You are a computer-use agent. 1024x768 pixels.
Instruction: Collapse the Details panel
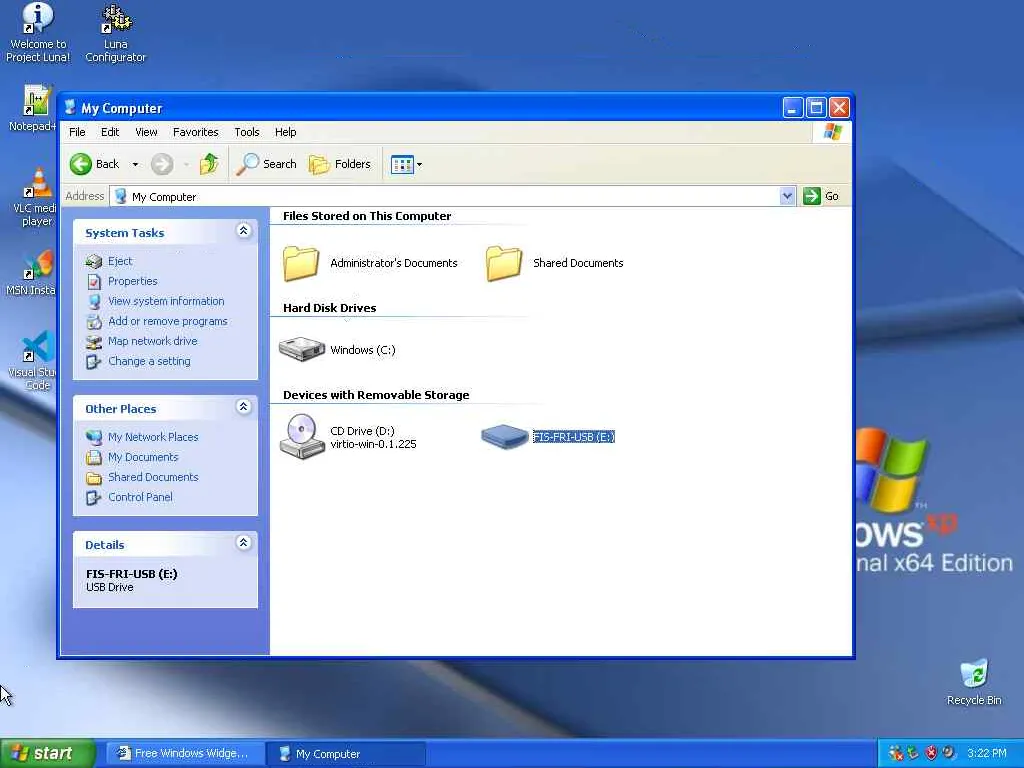[x=244, y=543]
